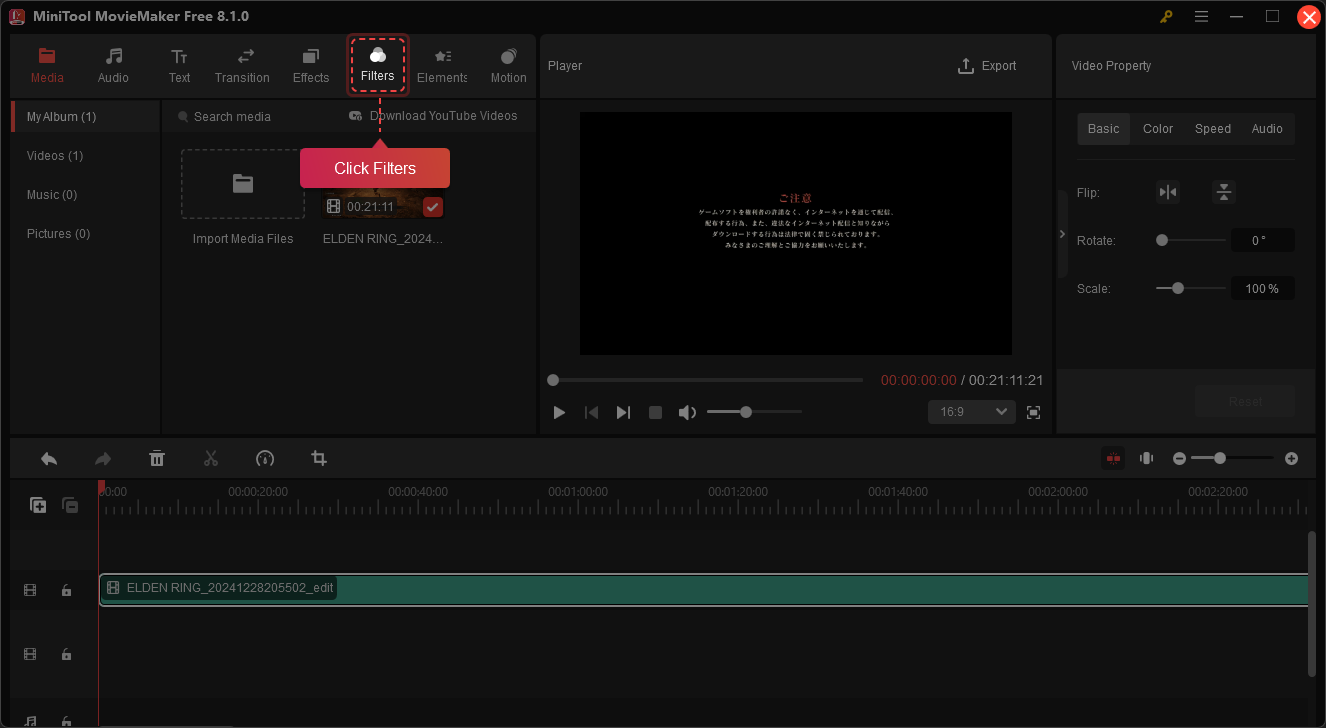Split clip with scissors icon
The height and width of the screenshot is (728, 1326).
211,458
